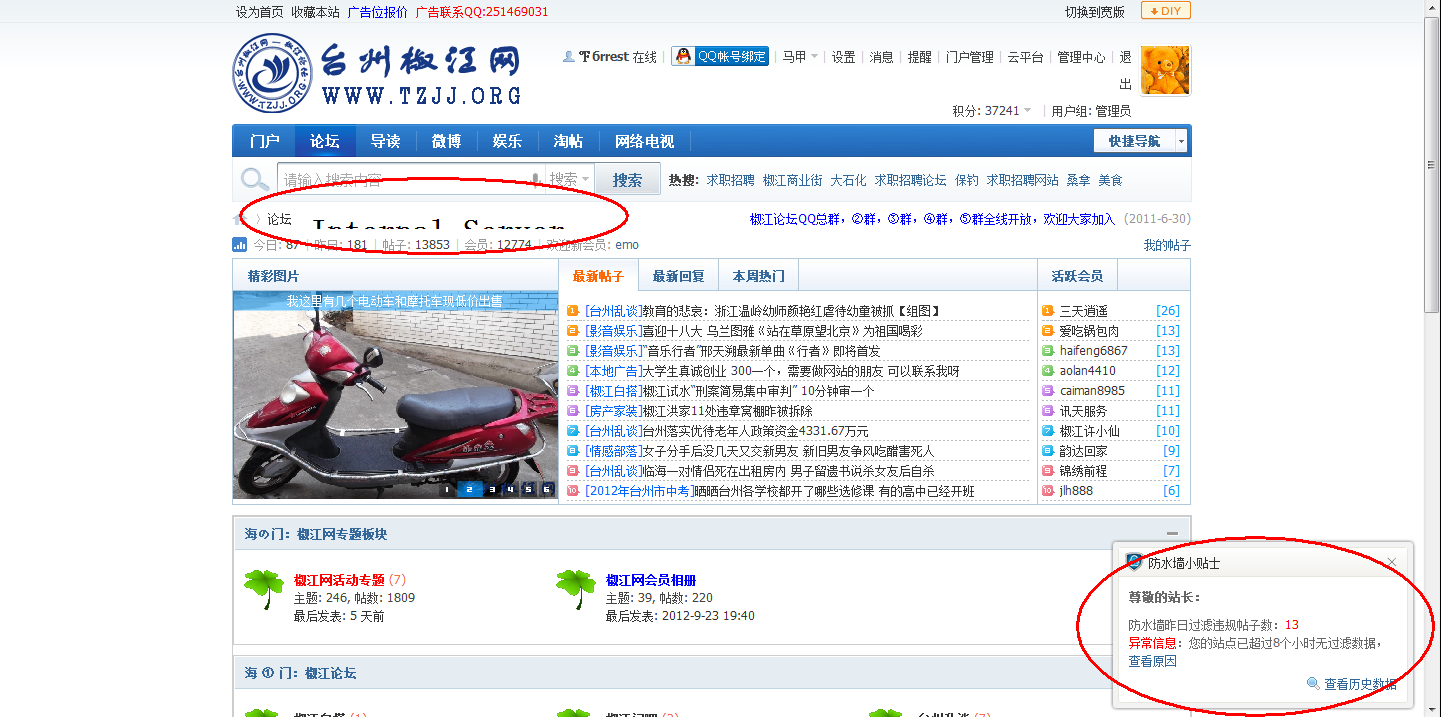Open the 消息 link in the user bar
Screen dimensions: 1441x717
[881, 57]
